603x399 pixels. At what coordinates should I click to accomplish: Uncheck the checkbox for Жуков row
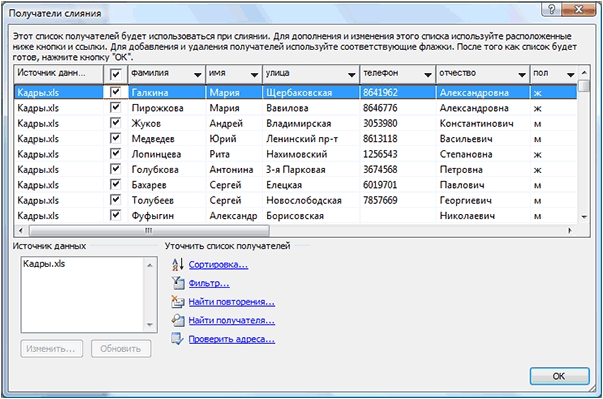coord(115,123)
